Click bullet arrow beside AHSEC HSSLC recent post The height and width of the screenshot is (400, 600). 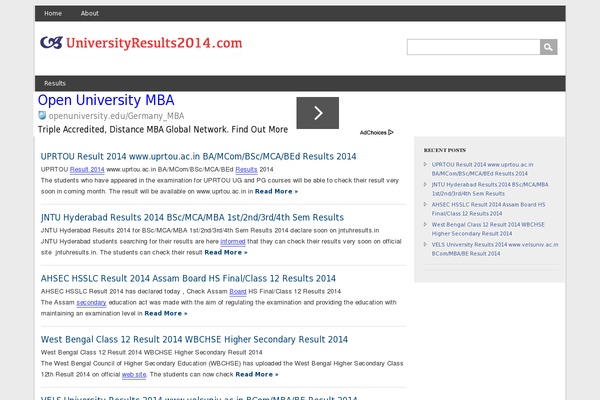point(426,204)
